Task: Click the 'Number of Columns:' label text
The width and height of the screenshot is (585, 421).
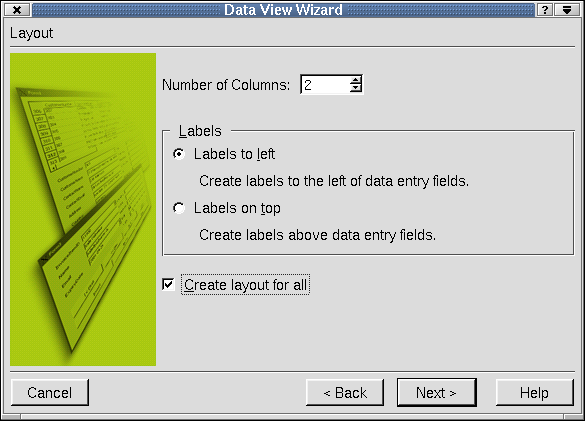Action: click(226, 85)
